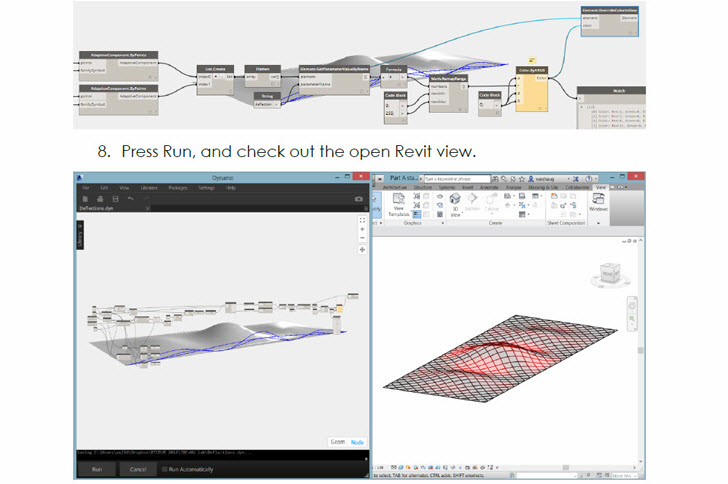Switch to the Architecture ribbon tab
The image size is (728, 484).
click(x=395, y=187)
